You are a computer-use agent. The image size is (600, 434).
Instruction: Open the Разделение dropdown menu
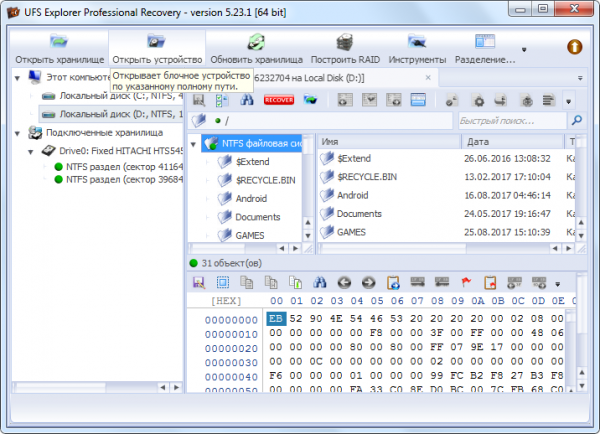click(525, 49)
